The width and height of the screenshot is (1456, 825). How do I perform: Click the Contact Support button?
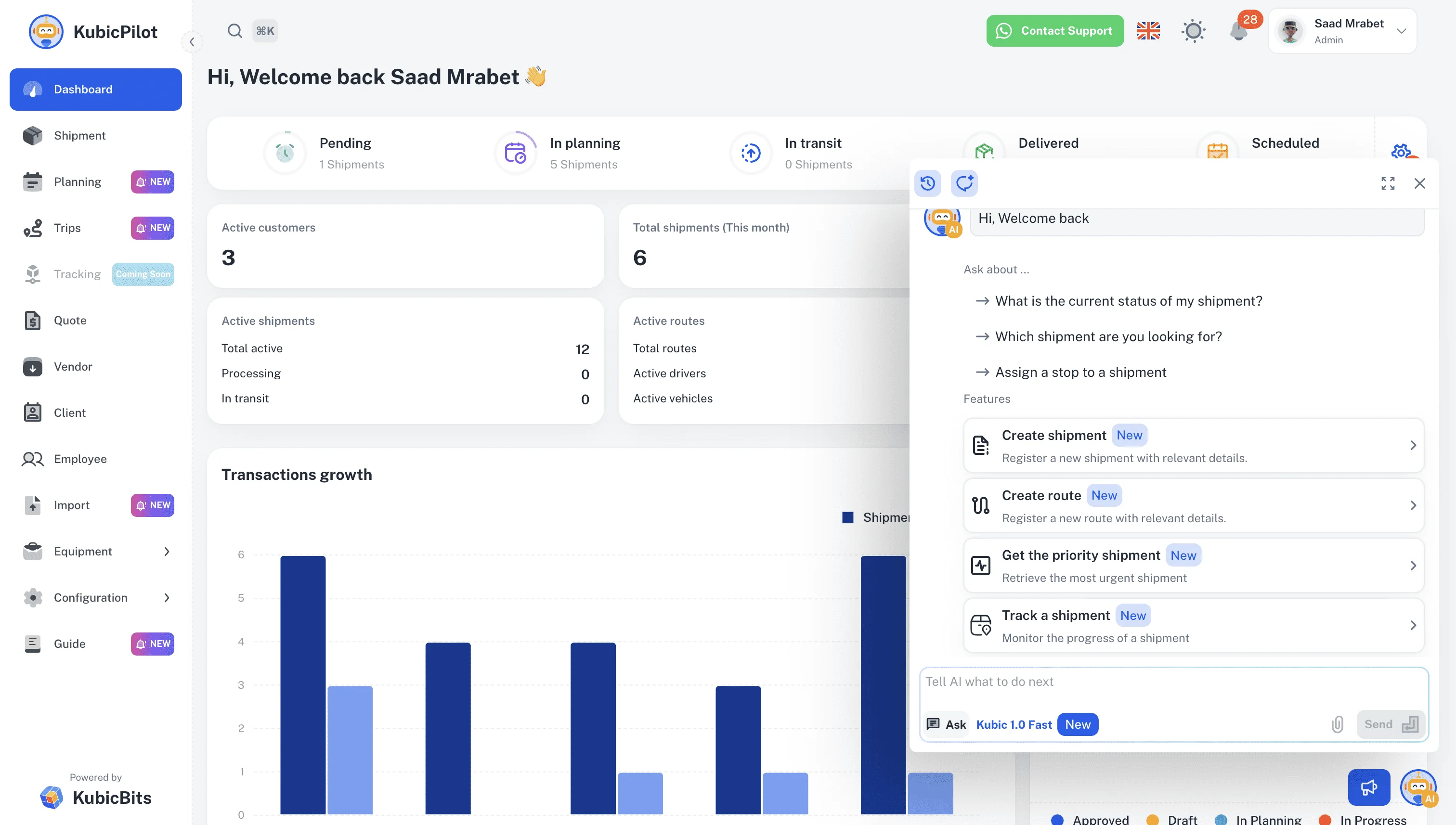(1054, 31)
